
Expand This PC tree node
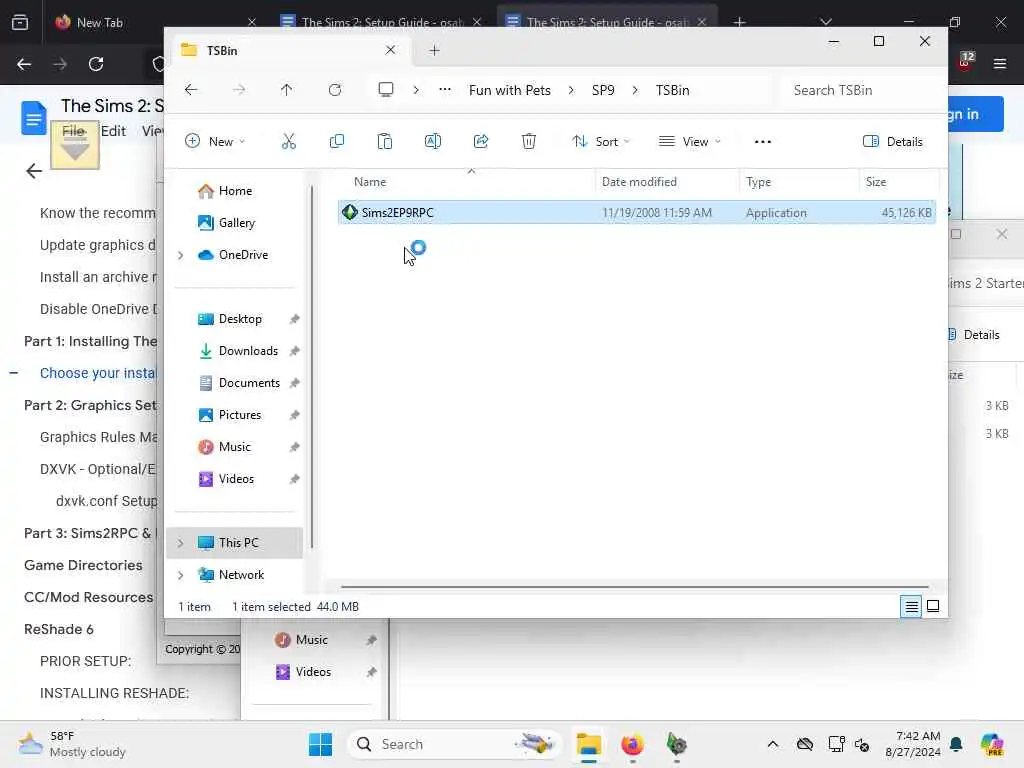(181, 543)
